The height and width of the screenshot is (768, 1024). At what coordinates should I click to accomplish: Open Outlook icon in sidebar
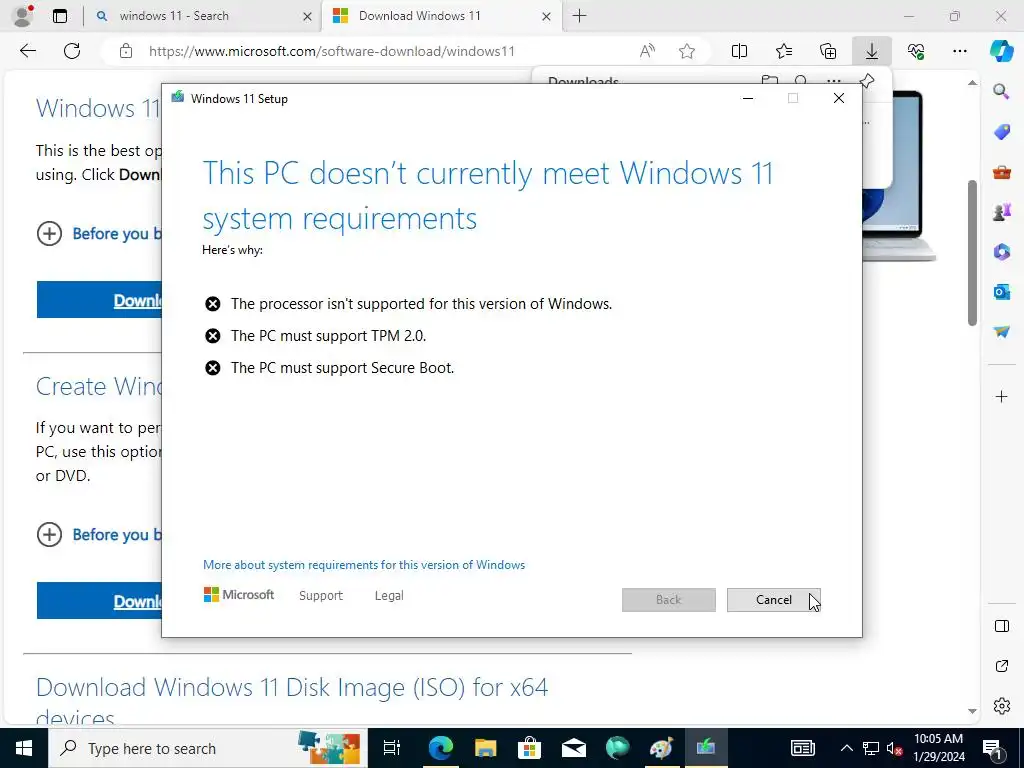point(1001,291)
